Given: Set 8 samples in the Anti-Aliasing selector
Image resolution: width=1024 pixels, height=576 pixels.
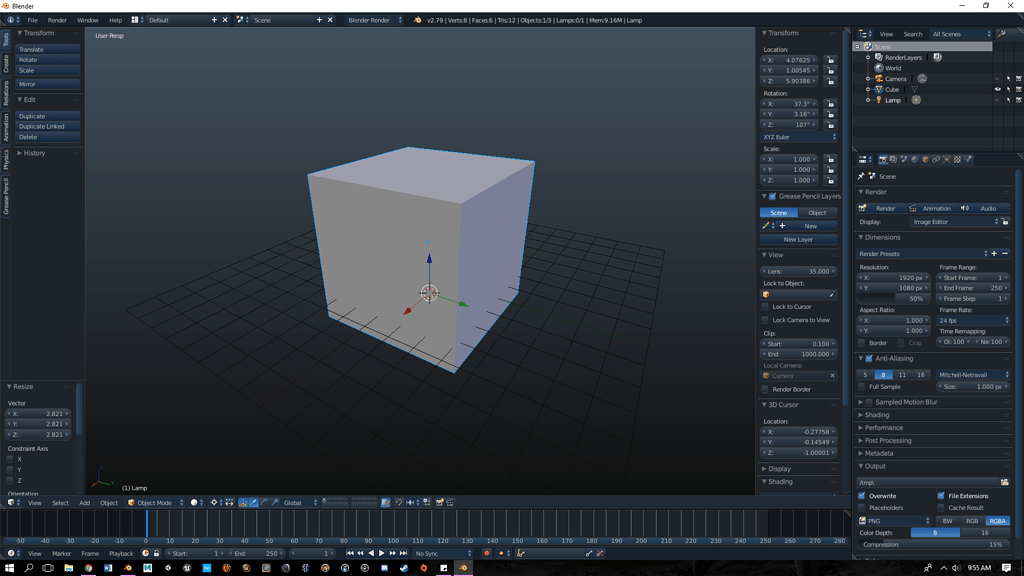Looking at the screenshot, I should [x=883, y=374].
